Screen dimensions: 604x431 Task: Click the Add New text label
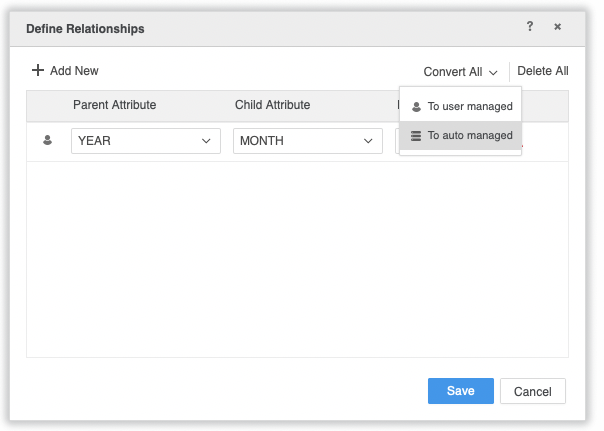coord(74,71)
